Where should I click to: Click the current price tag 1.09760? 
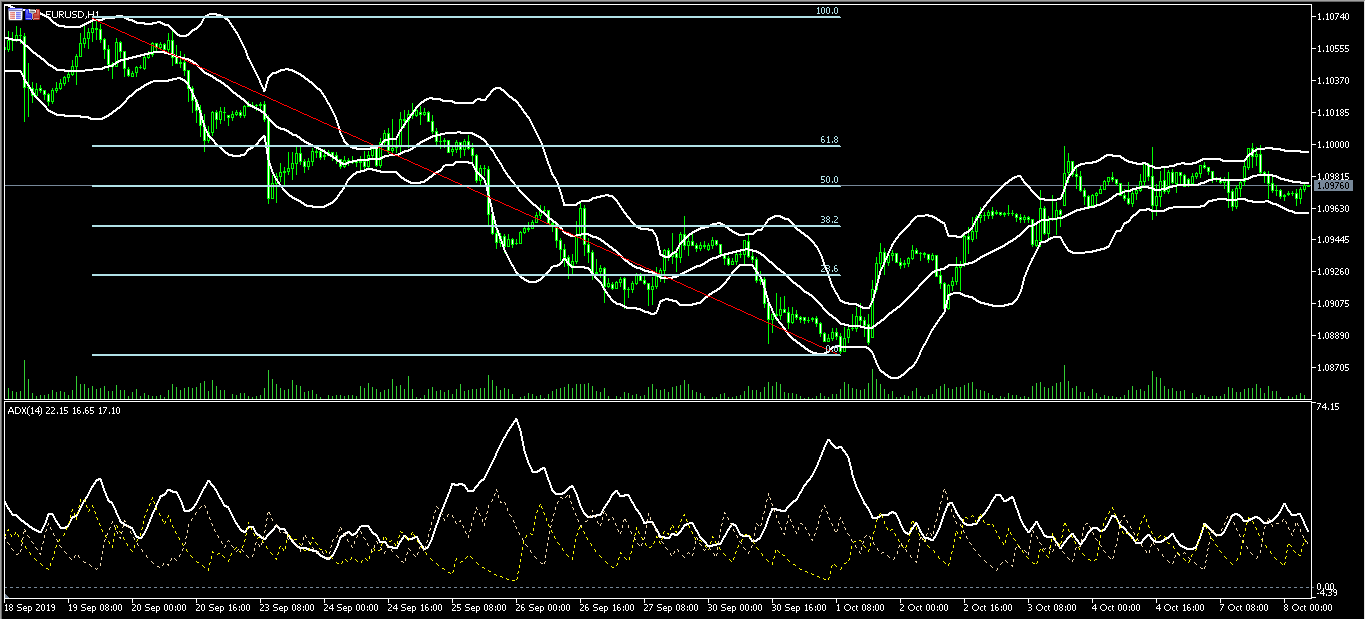click(1335, 186)
